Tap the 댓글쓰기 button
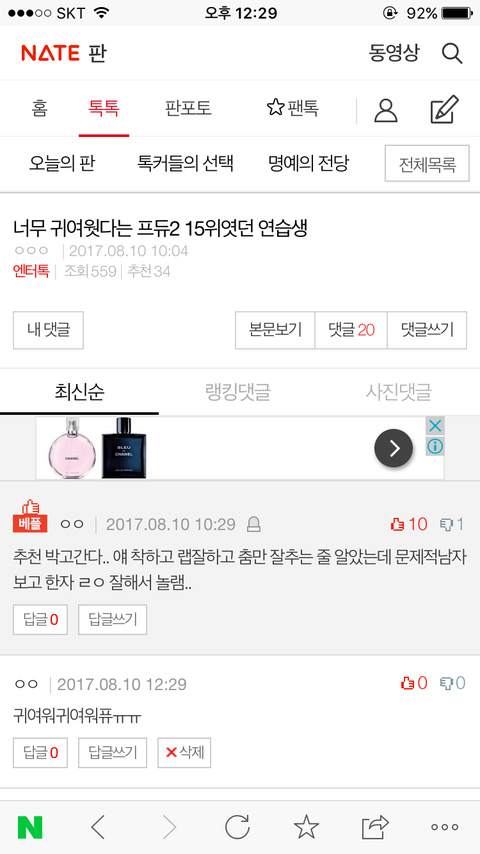Screen dimensions: 480x854 click(427, 330)
